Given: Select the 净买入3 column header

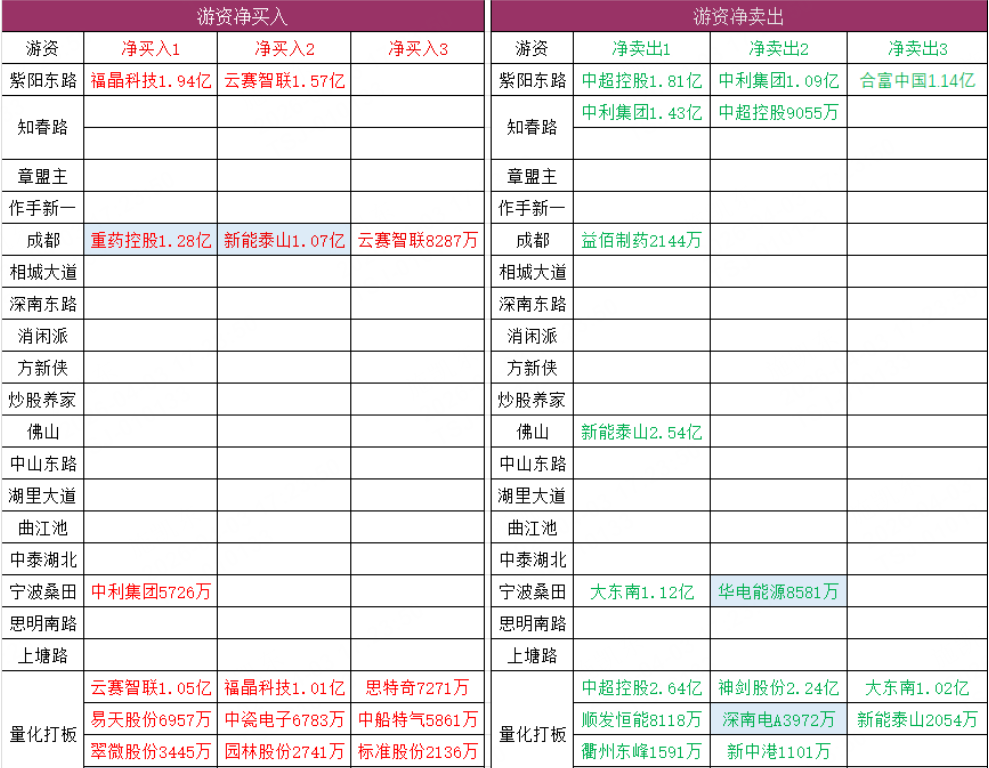Looking at the screenshot, I should tap(418, 49).
